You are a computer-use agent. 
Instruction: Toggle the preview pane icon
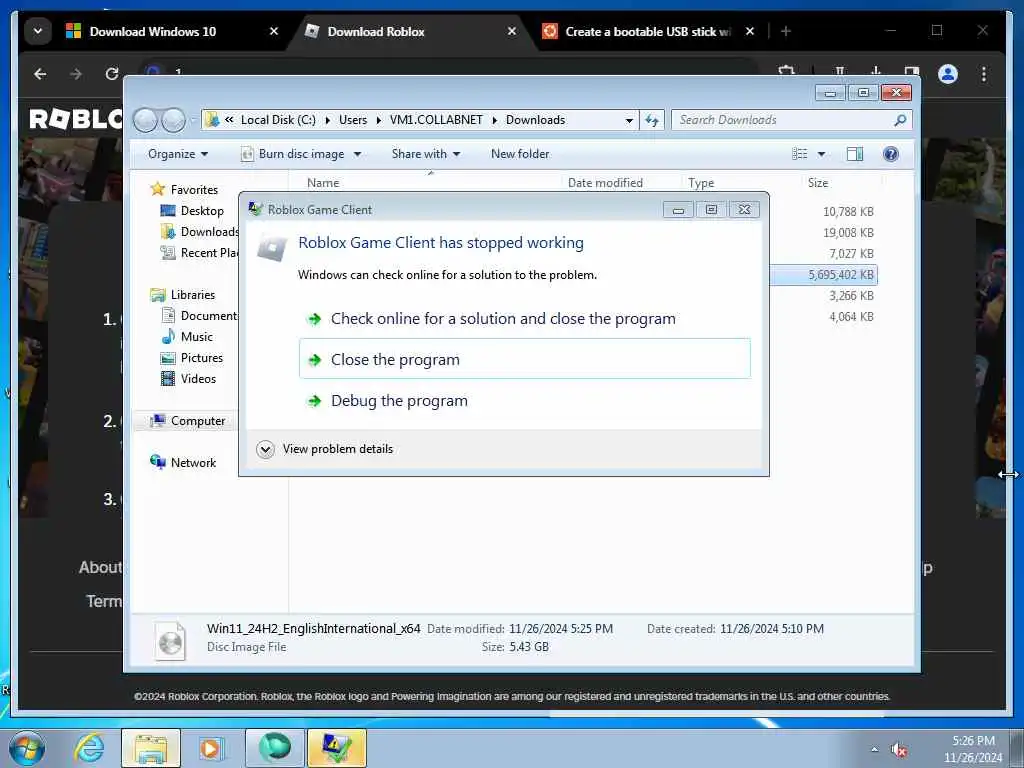tap(855, 154)
